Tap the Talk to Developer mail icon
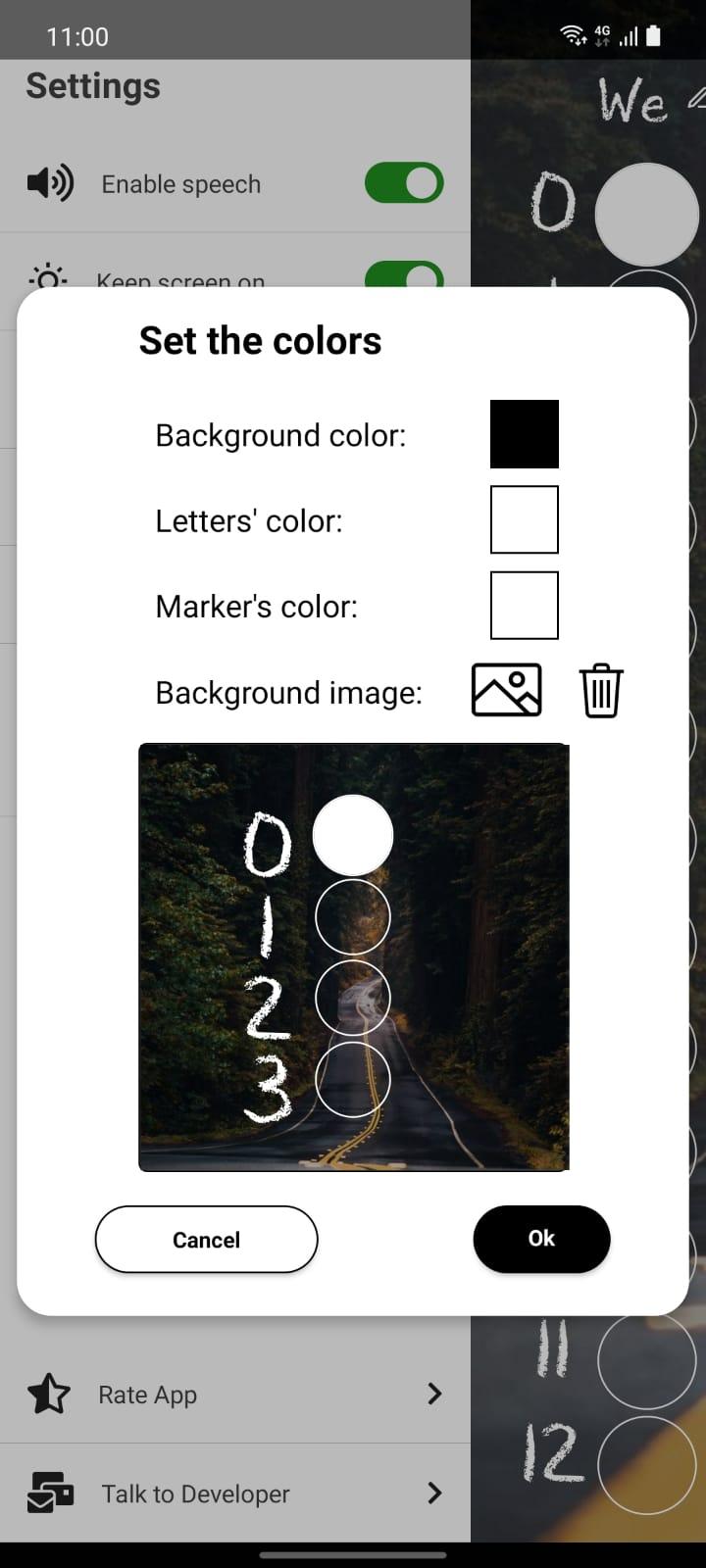 (x=50, y=1493)
